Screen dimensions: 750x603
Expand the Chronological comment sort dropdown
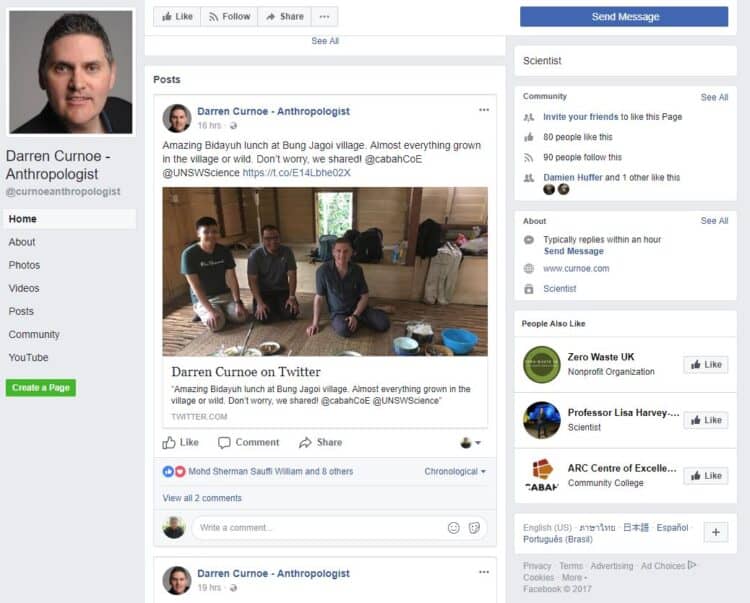455,472
